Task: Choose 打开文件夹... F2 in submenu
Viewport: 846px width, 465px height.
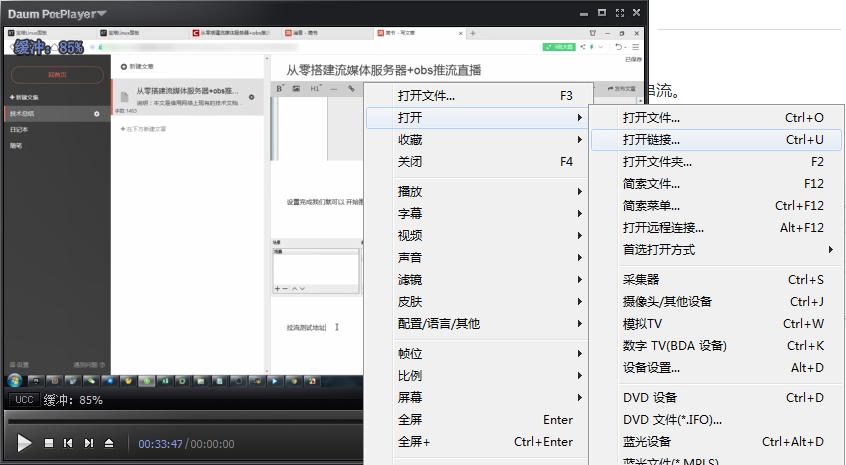Action: point(716,162)
